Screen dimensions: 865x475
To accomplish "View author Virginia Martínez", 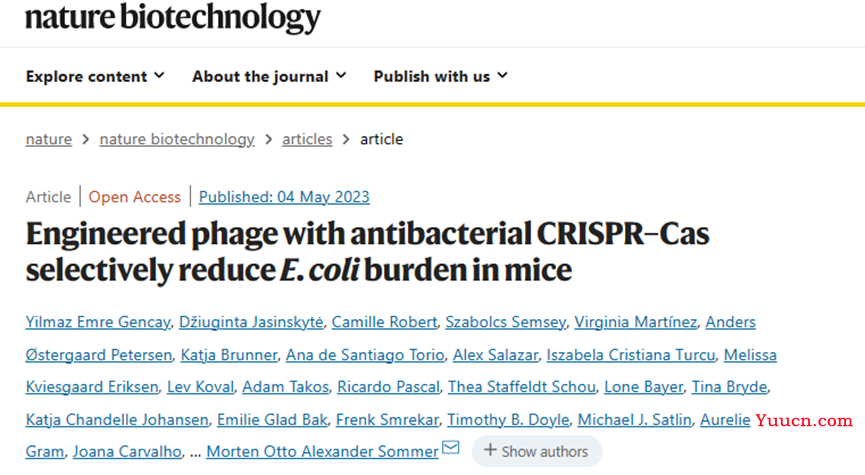I will coord(636,322).
